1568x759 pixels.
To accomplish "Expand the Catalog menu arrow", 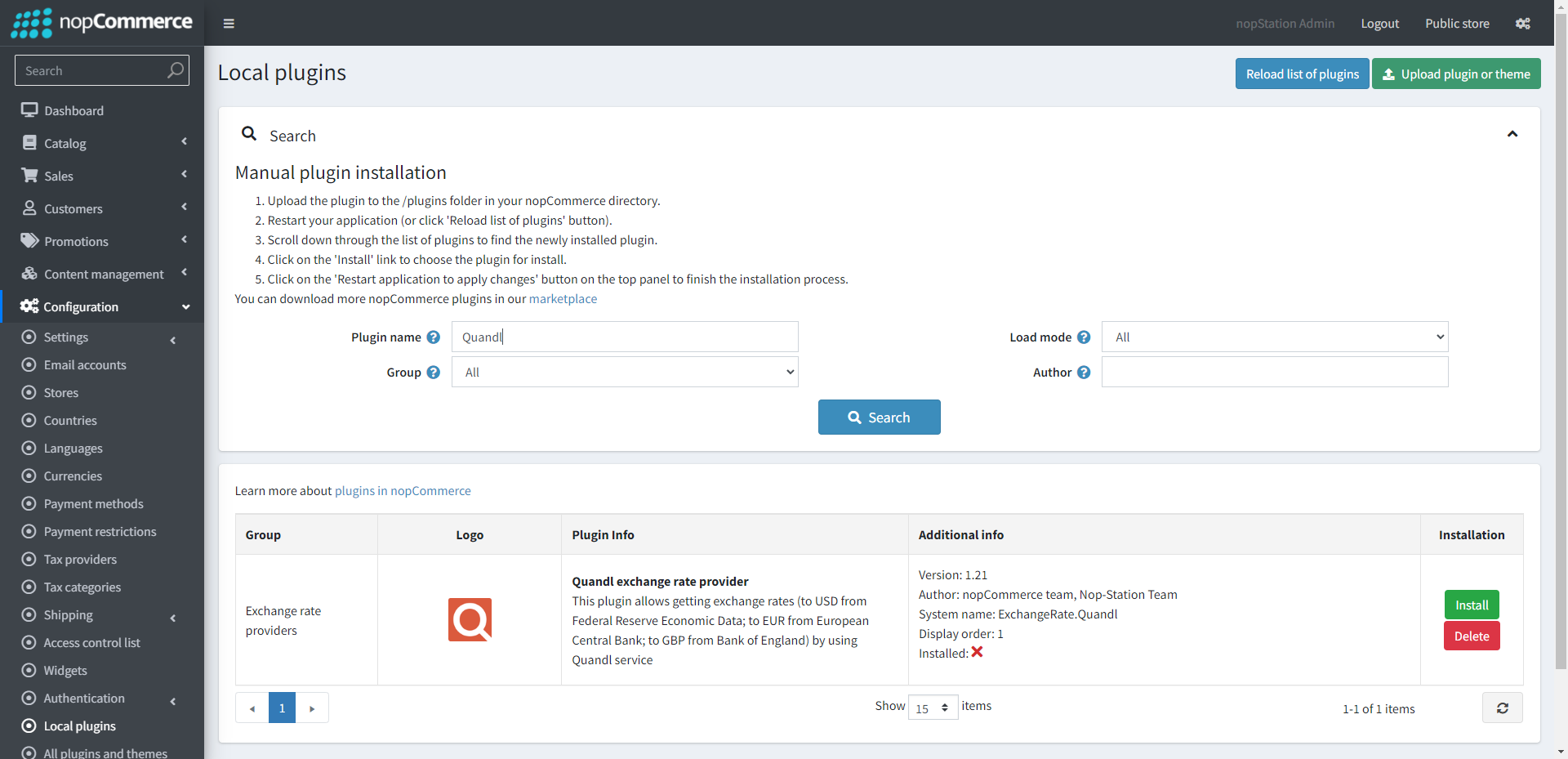I will point(185,141).
